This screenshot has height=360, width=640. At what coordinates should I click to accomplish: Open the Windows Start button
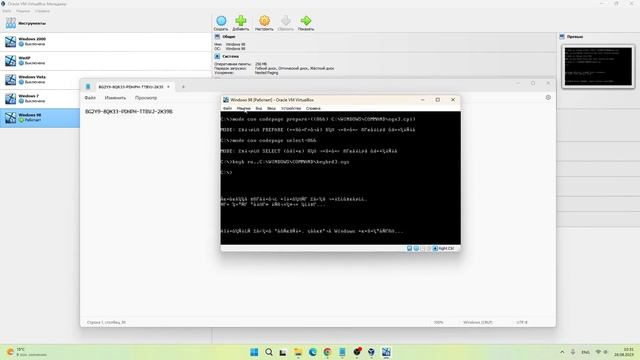254,352
